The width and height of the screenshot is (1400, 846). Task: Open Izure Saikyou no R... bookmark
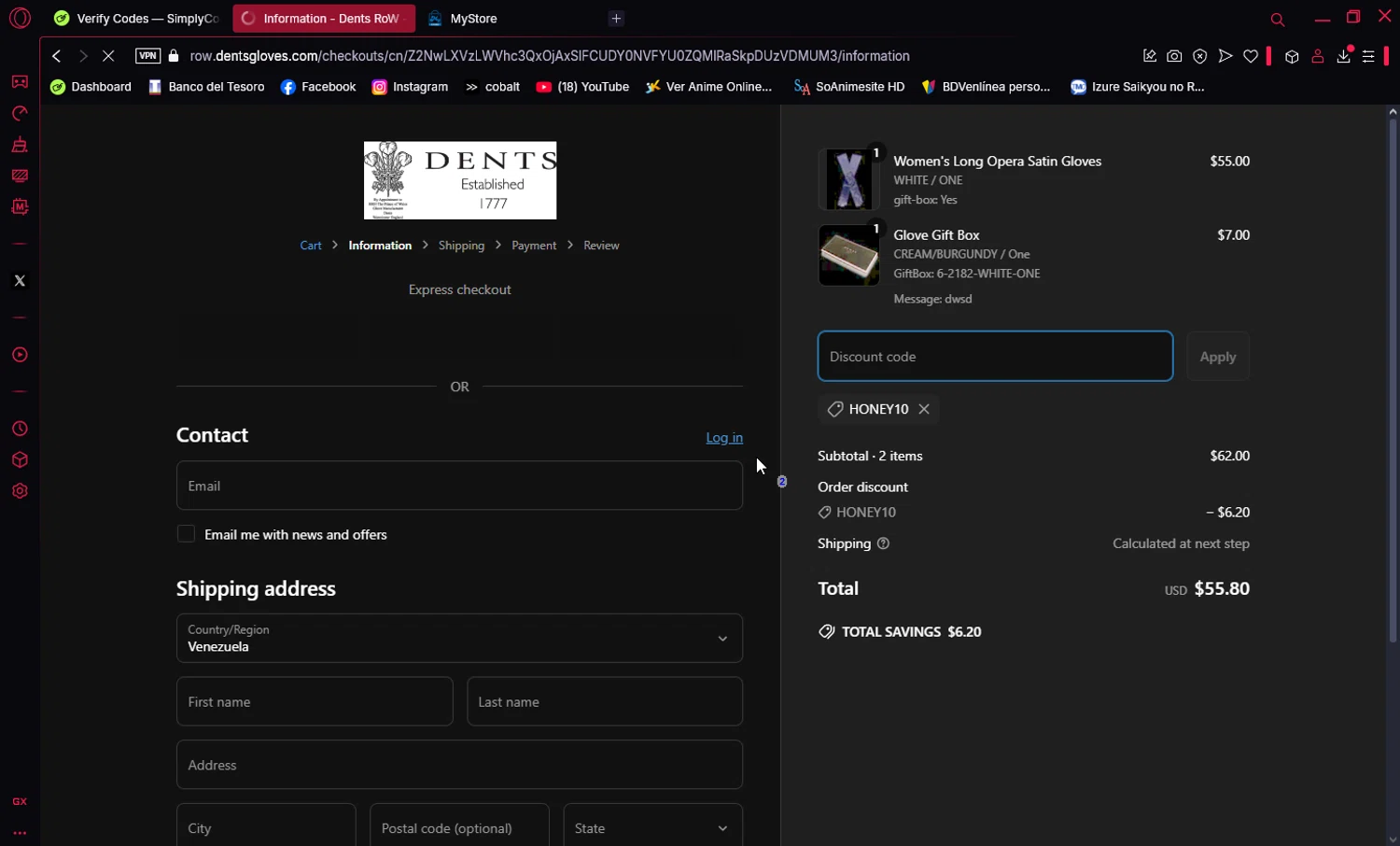click(x=1137, y=87)
